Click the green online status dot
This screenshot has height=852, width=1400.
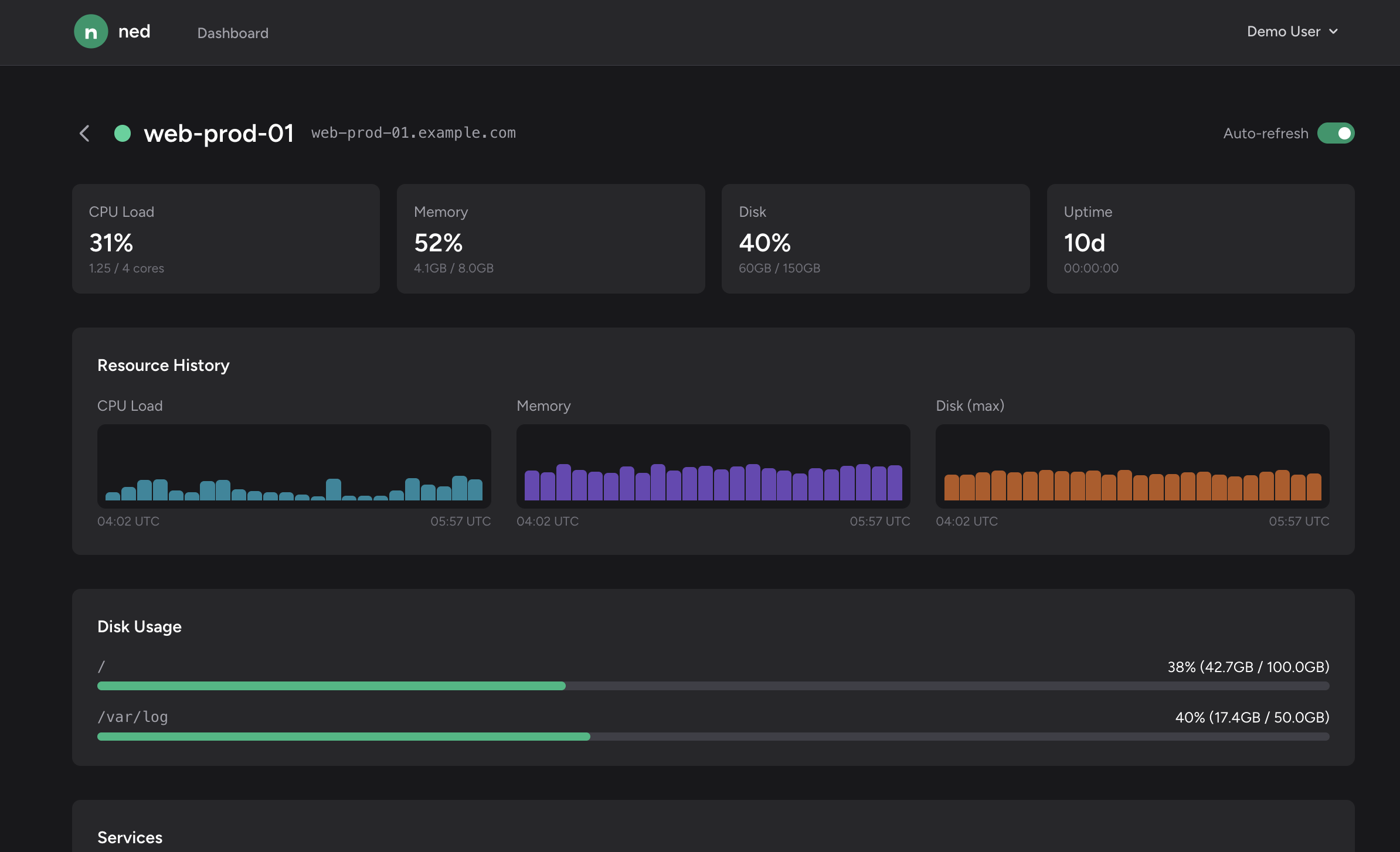tap(123, 134)
